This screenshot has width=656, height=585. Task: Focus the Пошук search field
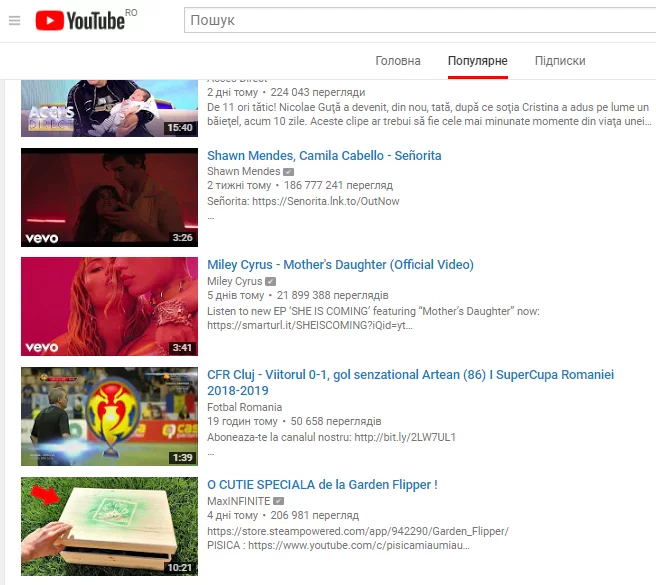(x=420, y=20)
